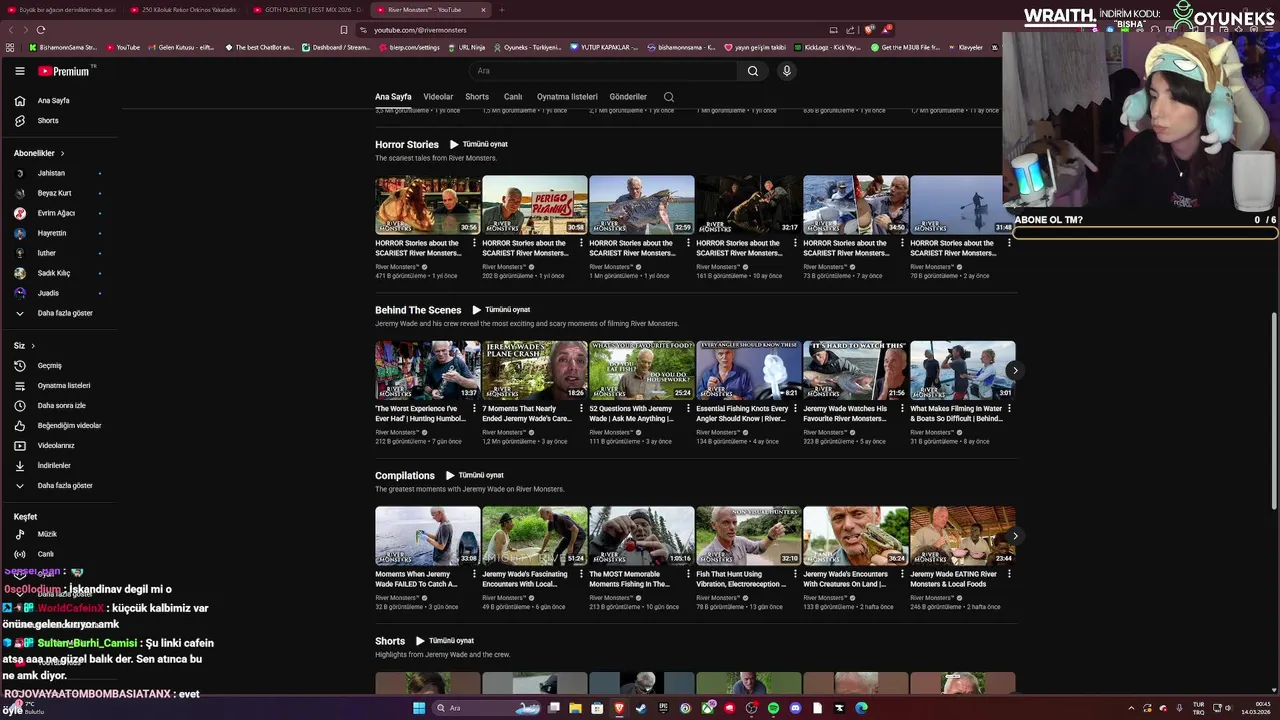The image size is (1280, 720).
Task: Switch to GOTH PLAYLIST browser tab
Action: point(307,10)
